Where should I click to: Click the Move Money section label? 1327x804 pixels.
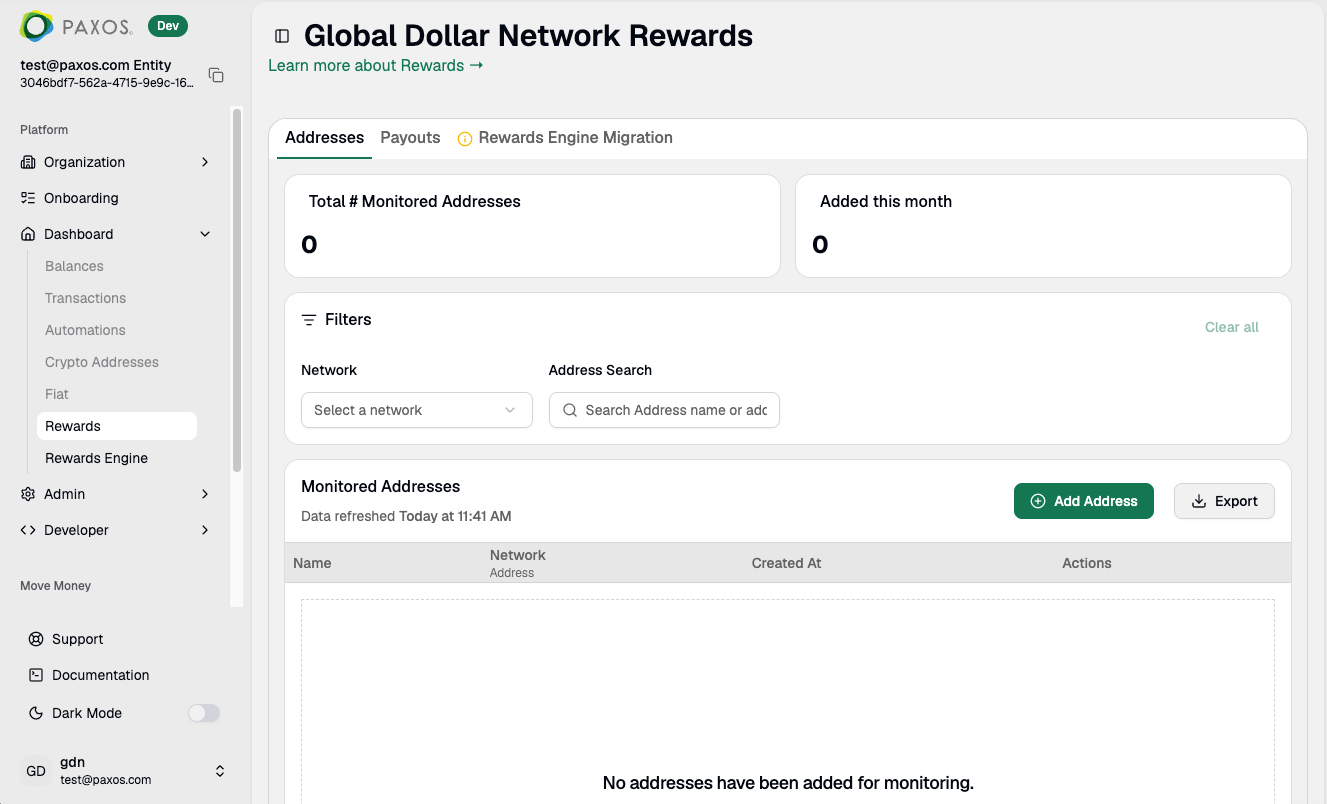55,586
